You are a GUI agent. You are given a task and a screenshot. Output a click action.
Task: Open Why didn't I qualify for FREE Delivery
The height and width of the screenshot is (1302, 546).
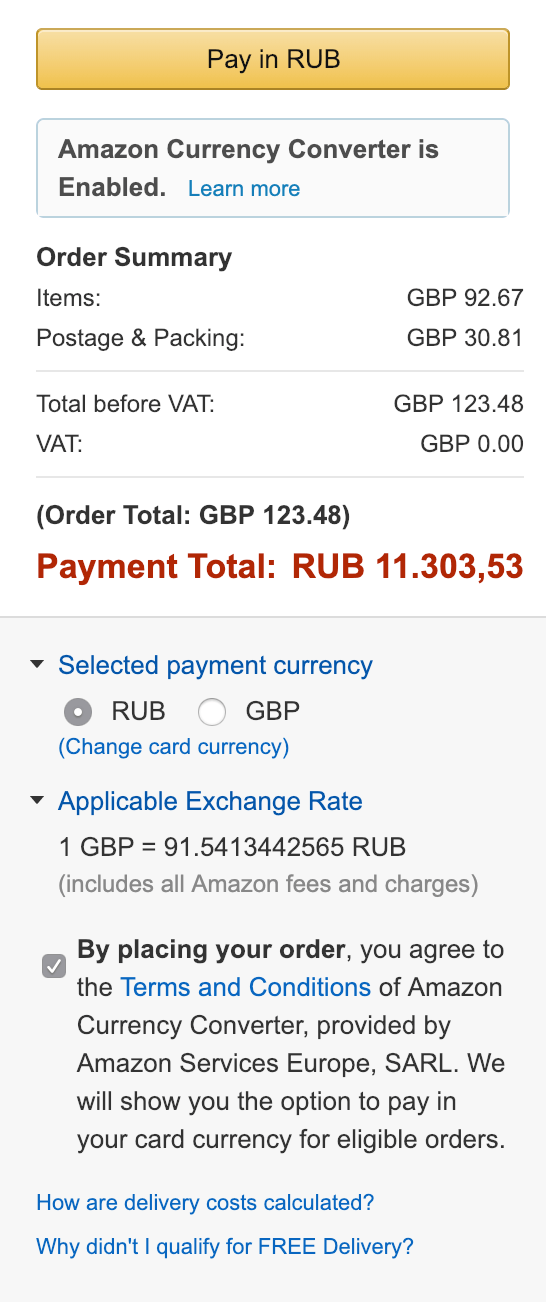pos(225,1246)
